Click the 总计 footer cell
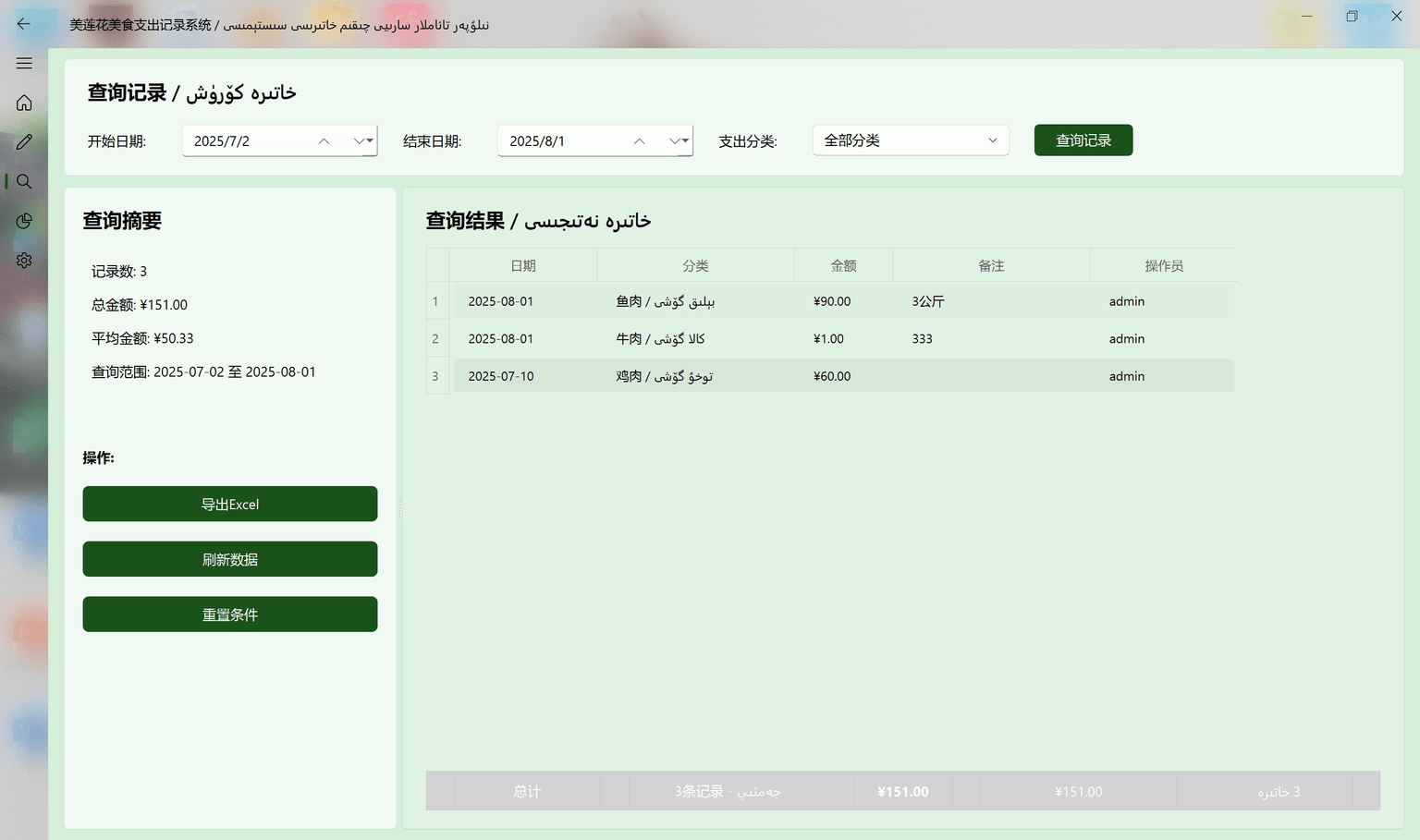 [527, 791]
